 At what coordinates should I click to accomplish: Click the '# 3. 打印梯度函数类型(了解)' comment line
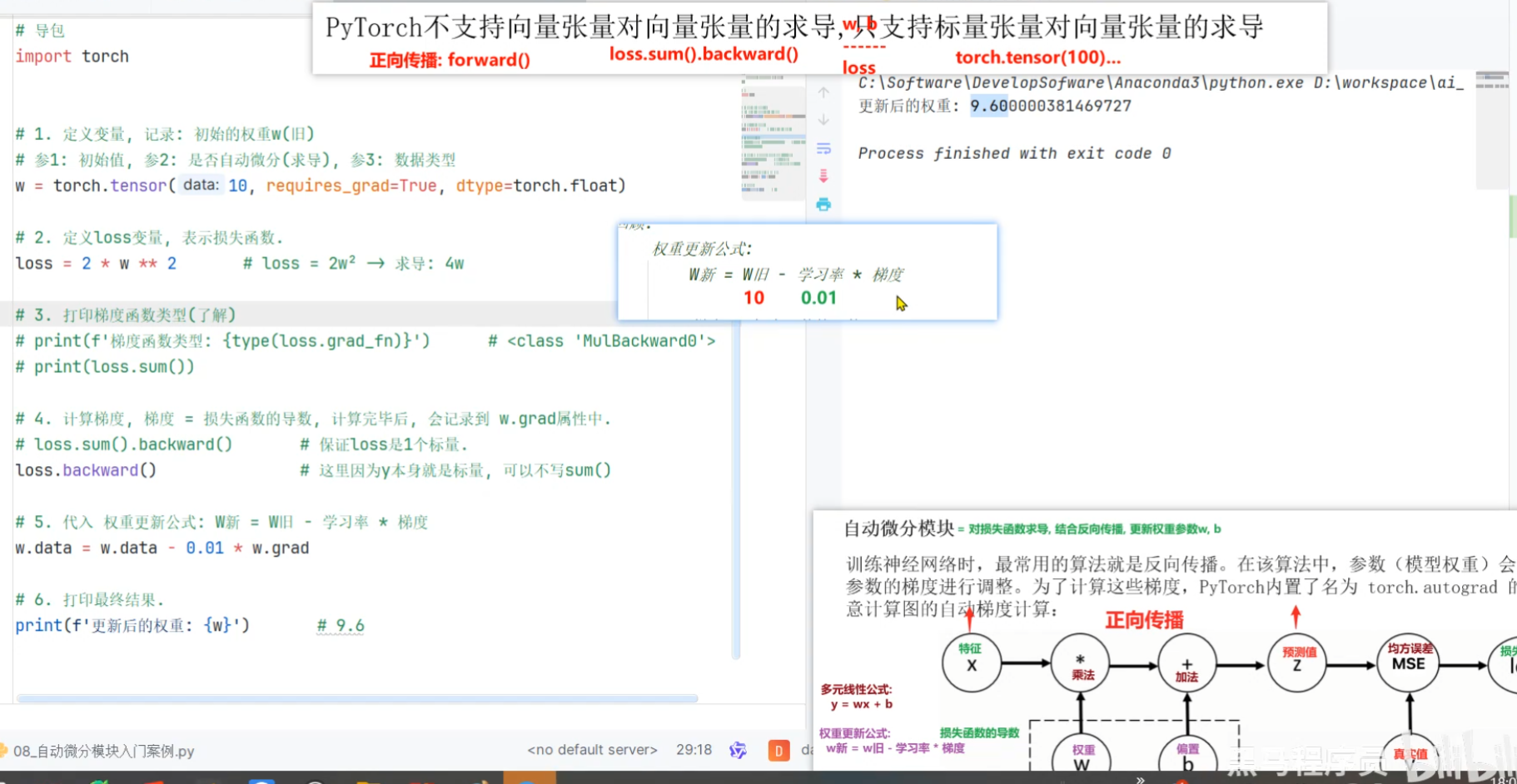click(126, 315)
